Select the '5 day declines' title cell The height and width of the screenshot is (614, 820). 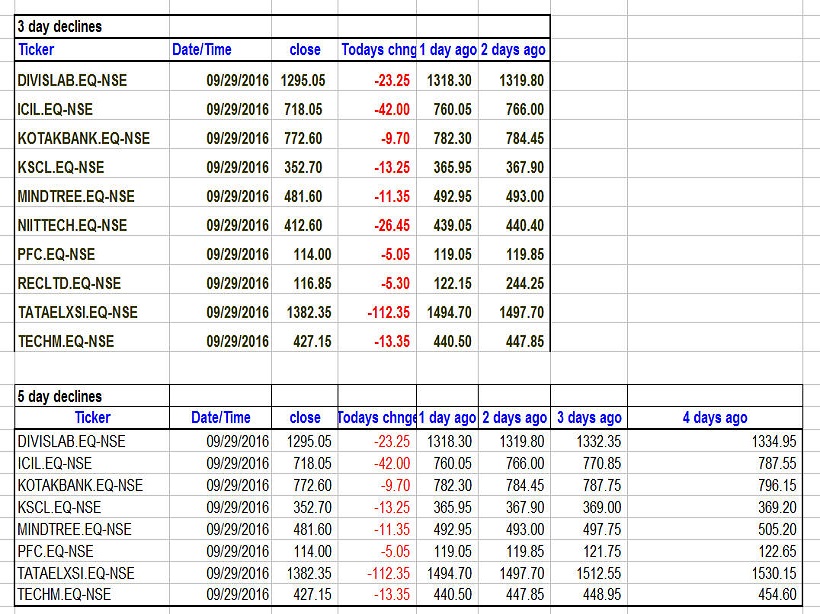60,396
